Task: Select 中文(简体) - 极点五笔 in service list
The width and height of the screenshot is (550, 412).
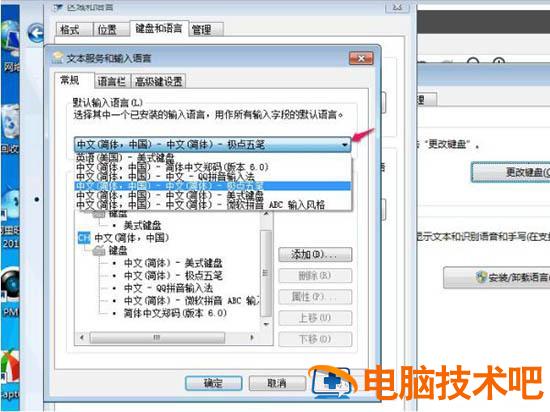Action: point(173,276)
